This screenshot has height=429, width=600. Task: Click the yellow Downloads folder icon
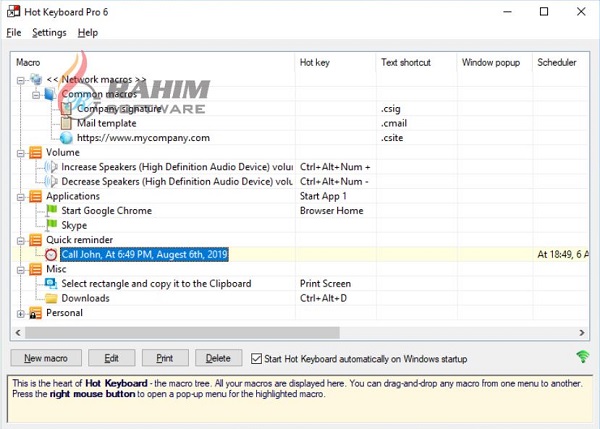(x=51, y=298)
